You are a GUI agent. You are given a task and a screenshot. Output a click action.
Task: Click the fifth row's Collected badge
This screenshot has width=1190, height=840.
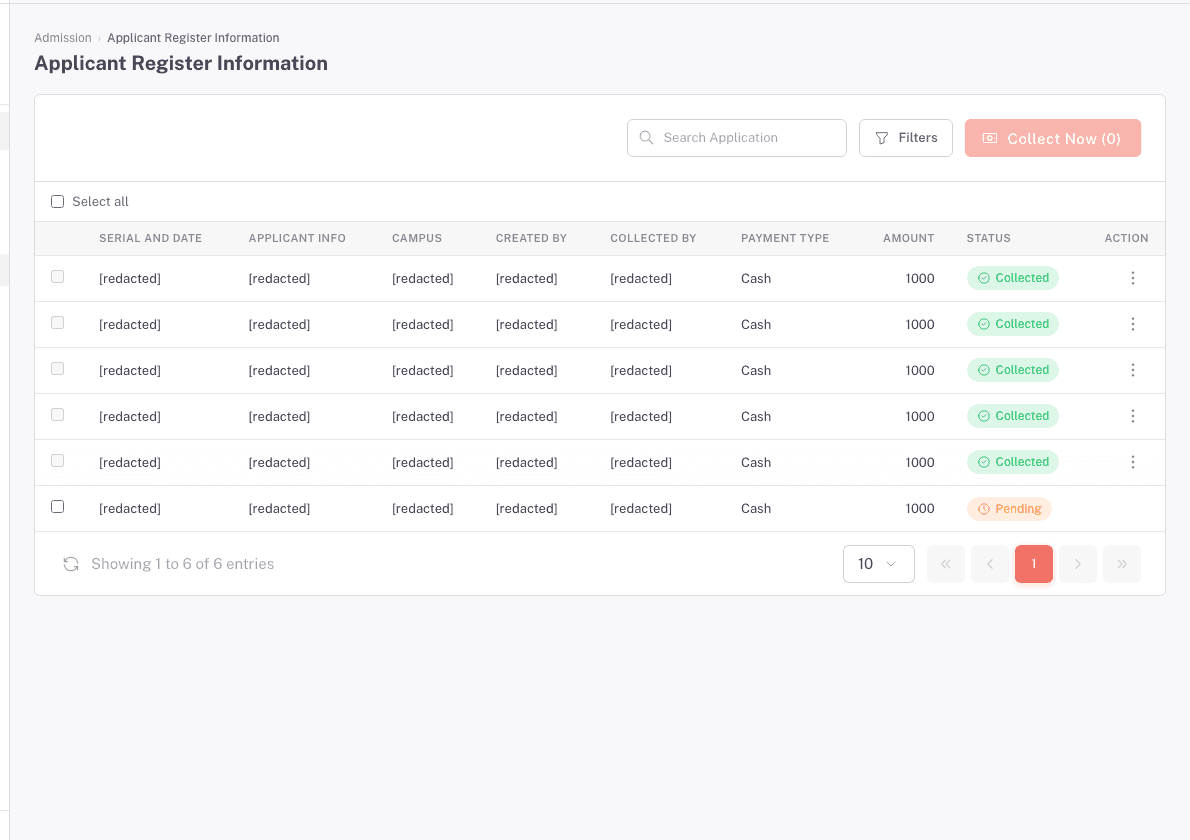tap(1012, 462)
